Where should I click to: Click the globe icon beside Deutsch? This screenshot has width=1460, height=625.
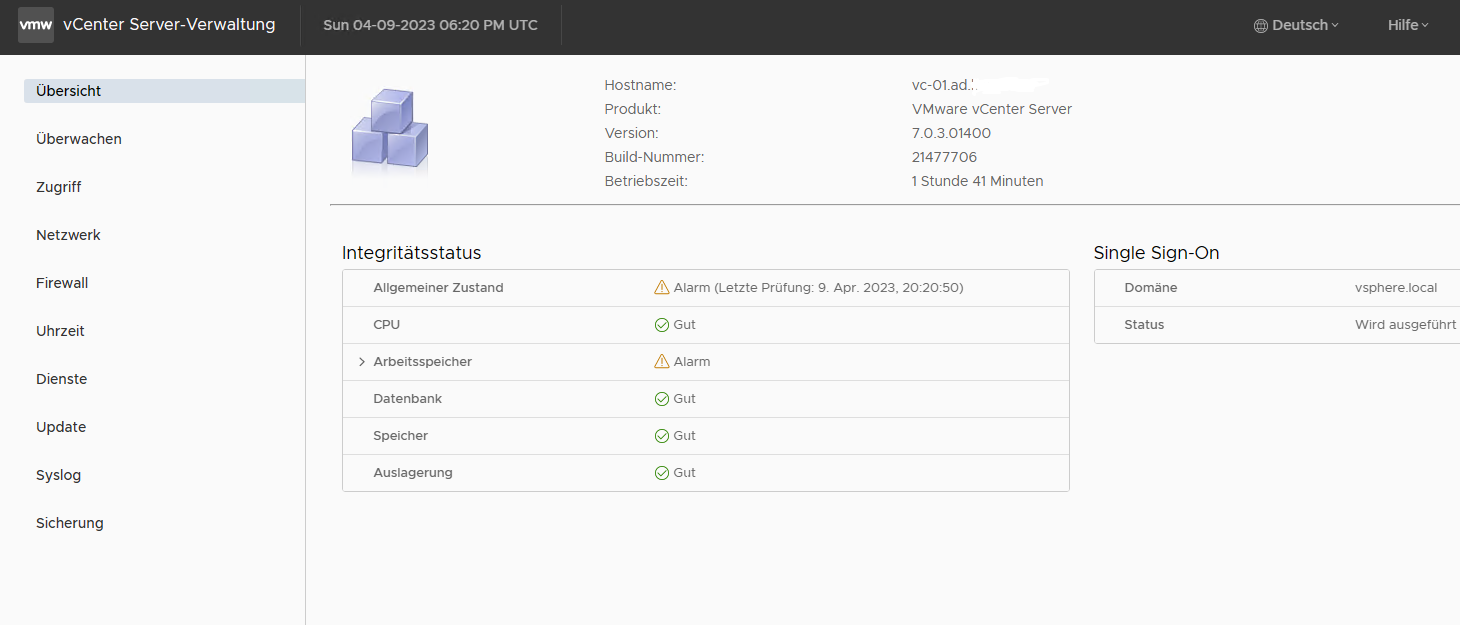[x=1261, y=26]
